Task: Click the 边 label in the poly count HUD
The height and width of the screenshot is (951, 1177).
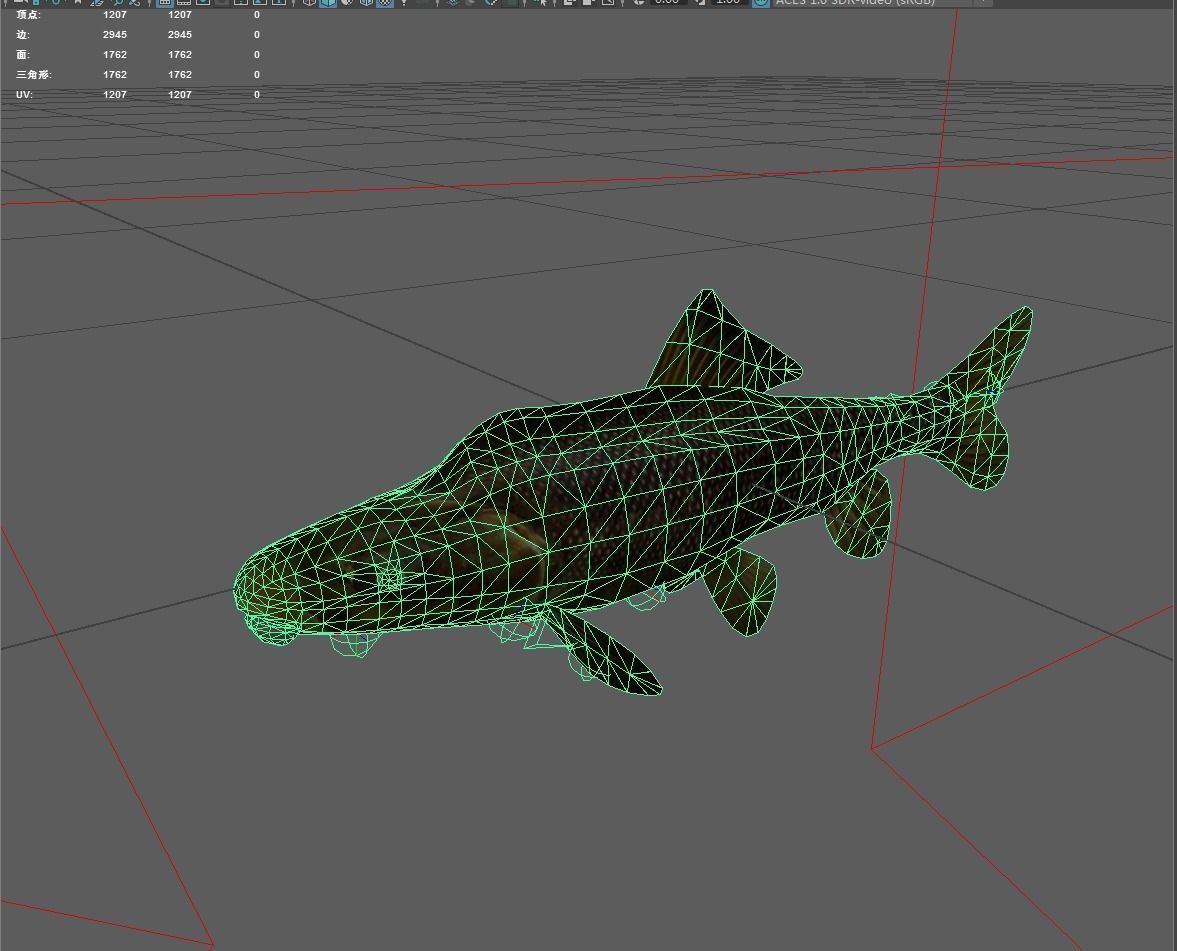Action: click(x=23, y=35)
